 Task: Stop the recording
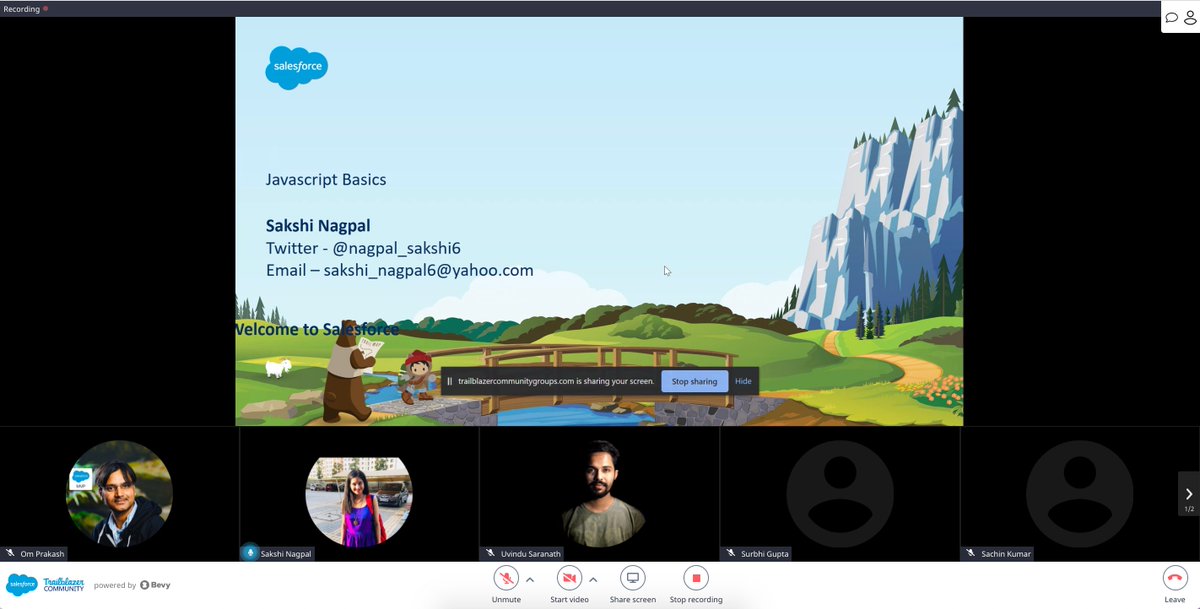pos(696,578)
